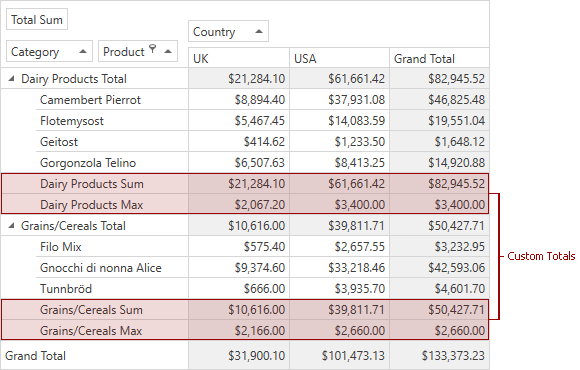Select the Tunnbröd row header
This screenshot has width=580, height=370.
point(112,289)
